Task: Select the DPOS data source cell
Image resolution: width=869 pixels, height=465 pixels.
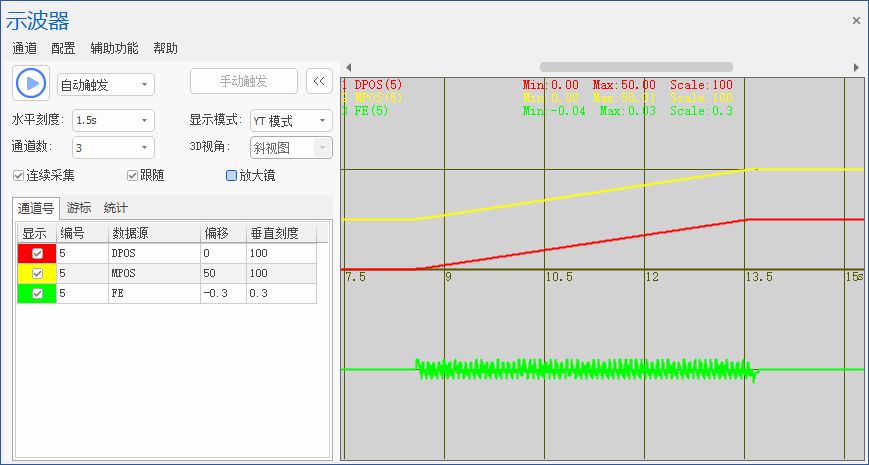Action: coord(154,253)
